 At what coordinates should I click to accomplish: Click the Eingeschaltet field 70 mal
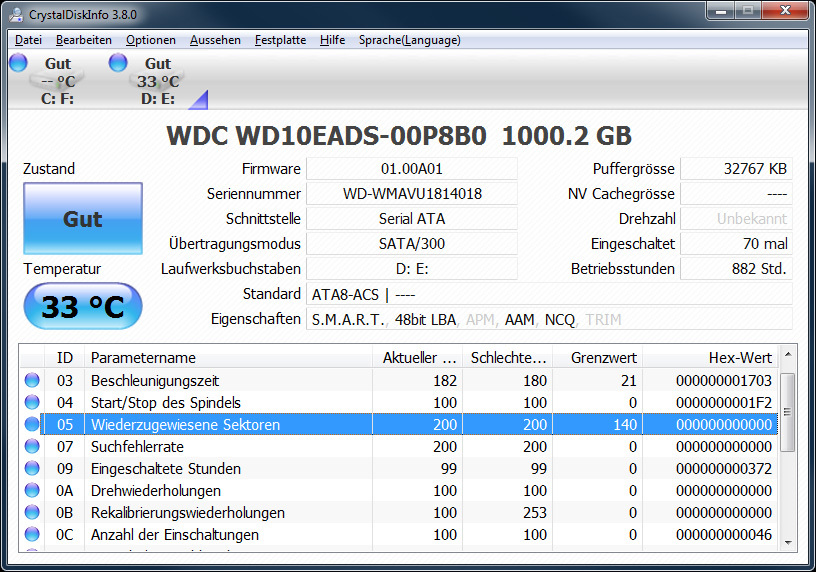pyautogui.click(x=736, y=244)
